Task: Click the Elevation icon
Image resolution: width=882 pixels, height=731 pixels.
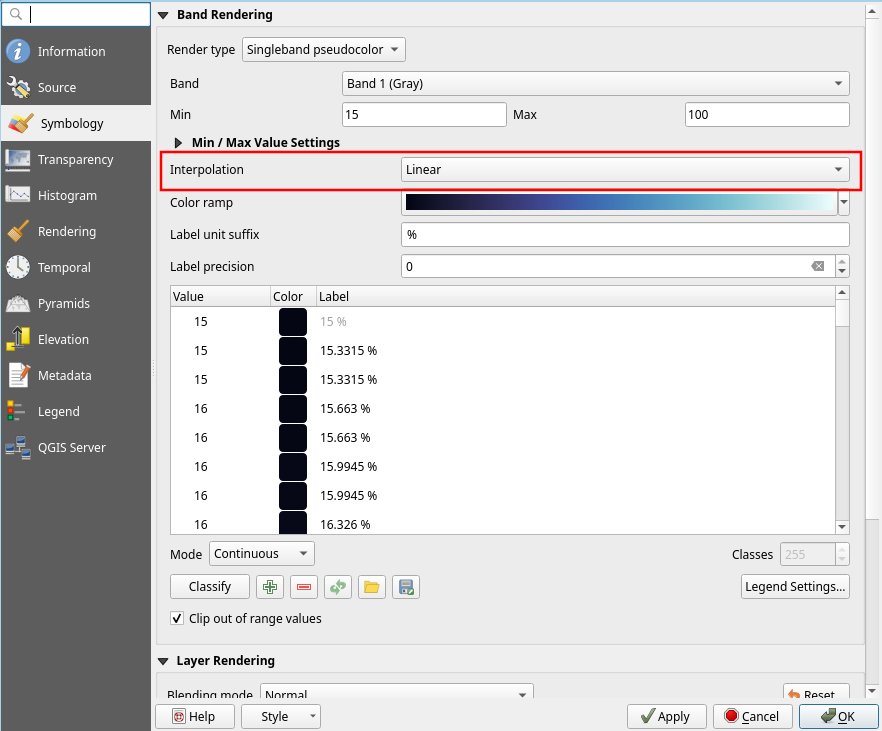Action: 18,339
